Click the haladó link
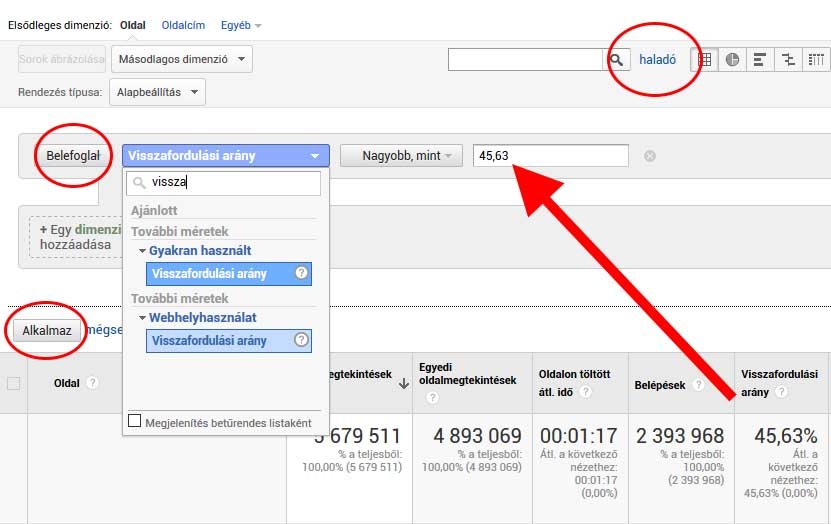The width and height of the screenshot is (831, 524). pos(658,59)
